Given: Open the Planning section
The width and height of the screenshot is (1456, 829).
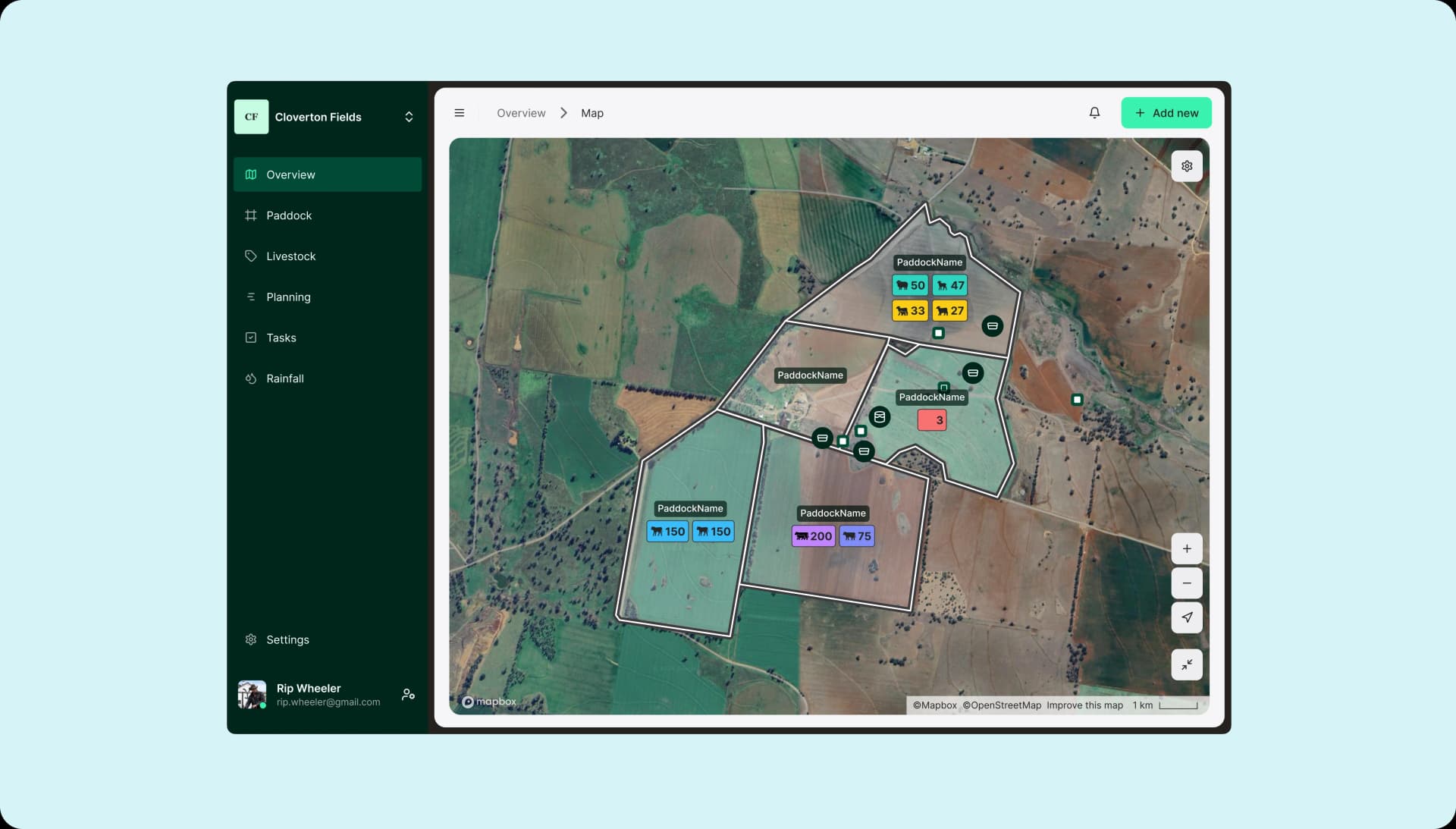Looking at the screenshot, I should point(328,297).
